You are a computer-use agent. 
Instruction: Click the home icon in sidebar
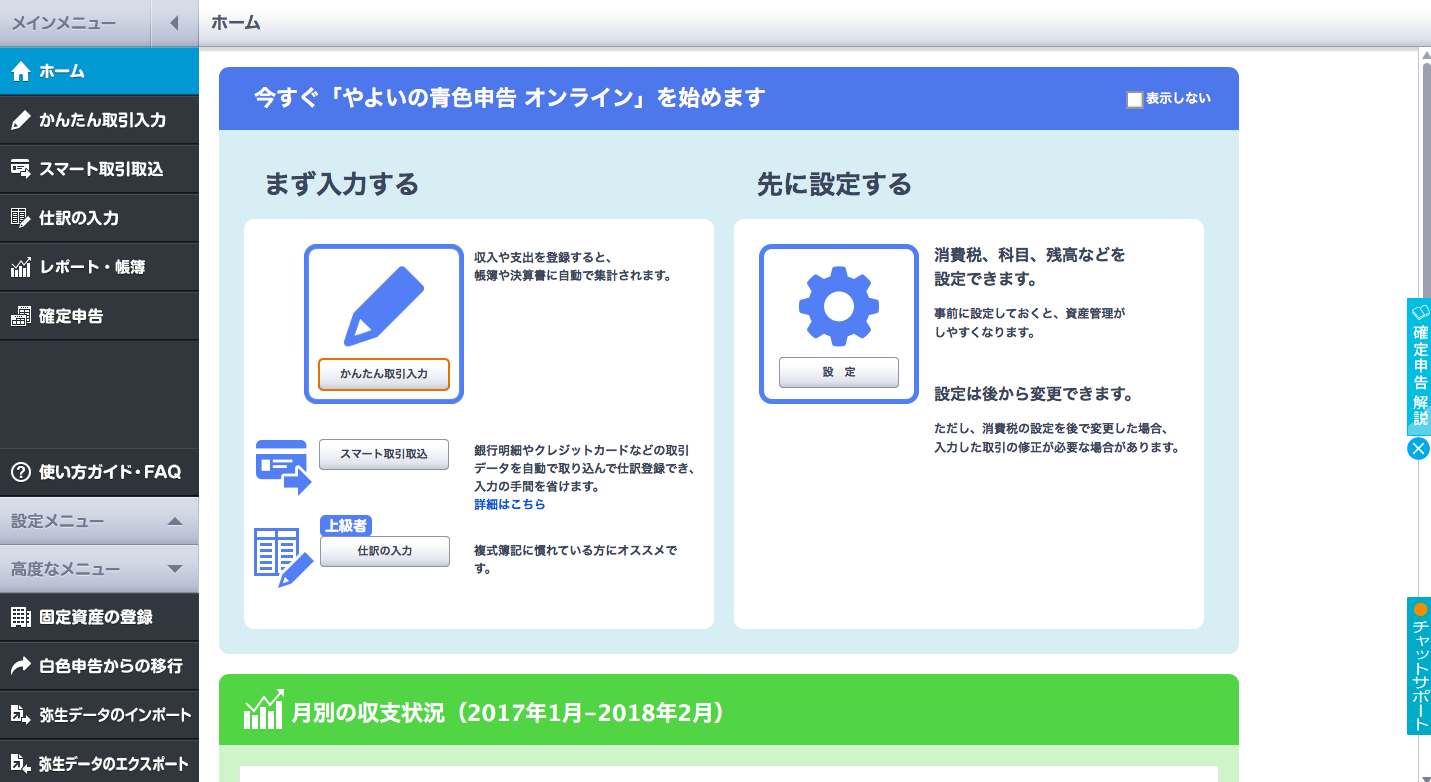20,71
